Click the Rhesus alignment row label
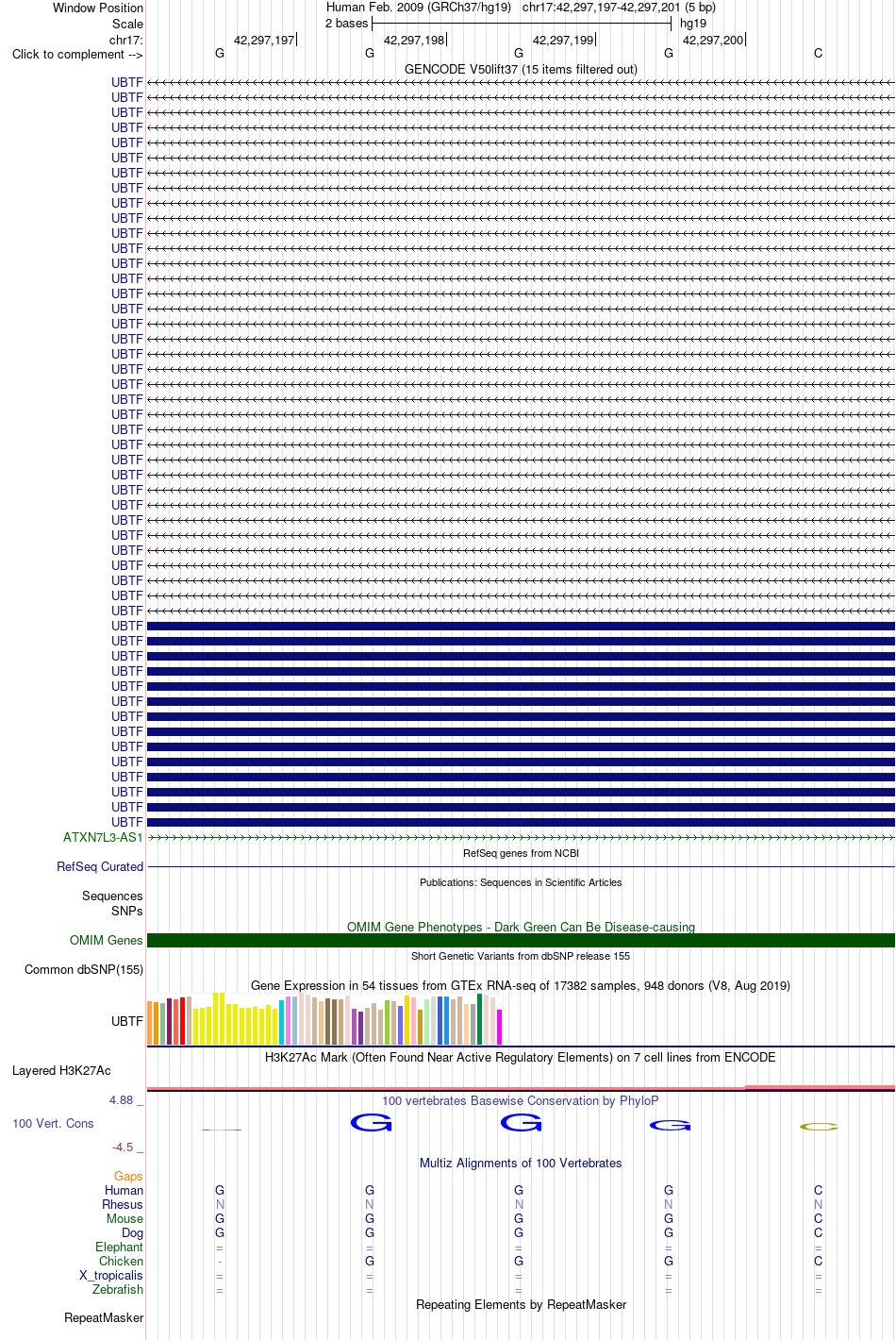The width and height of the screenshot is (896, 1340). pos(123,1204)
